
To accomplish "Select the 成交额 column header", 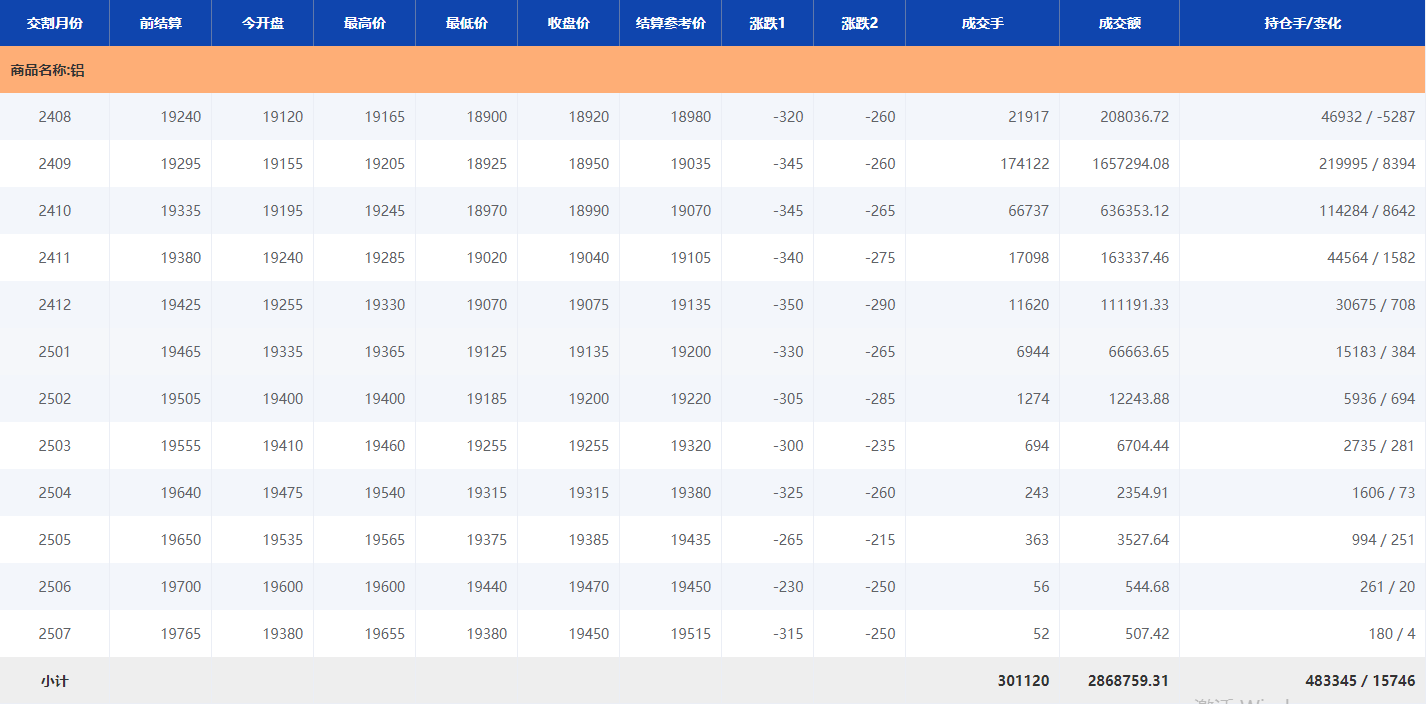I will (1119, 23).
